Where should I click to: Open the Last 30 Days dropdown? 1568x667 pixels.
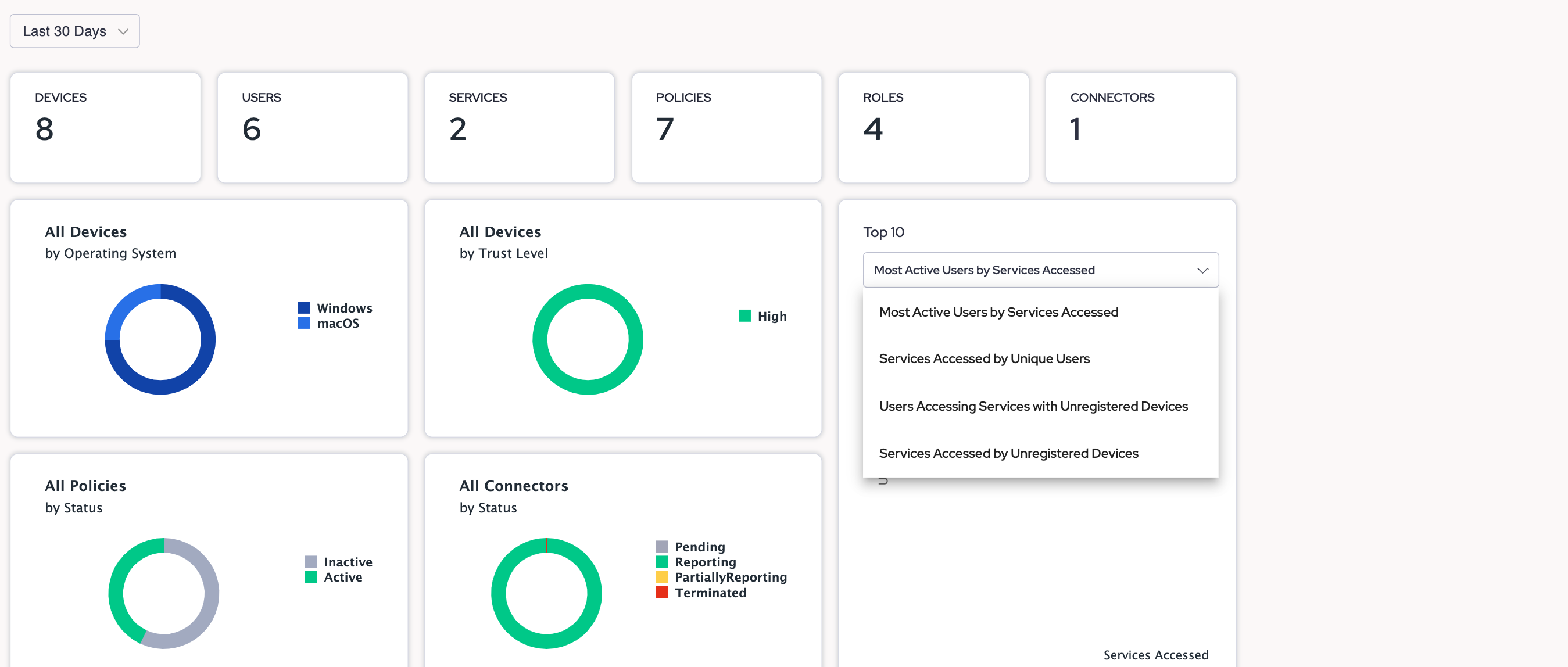point(74,31)
